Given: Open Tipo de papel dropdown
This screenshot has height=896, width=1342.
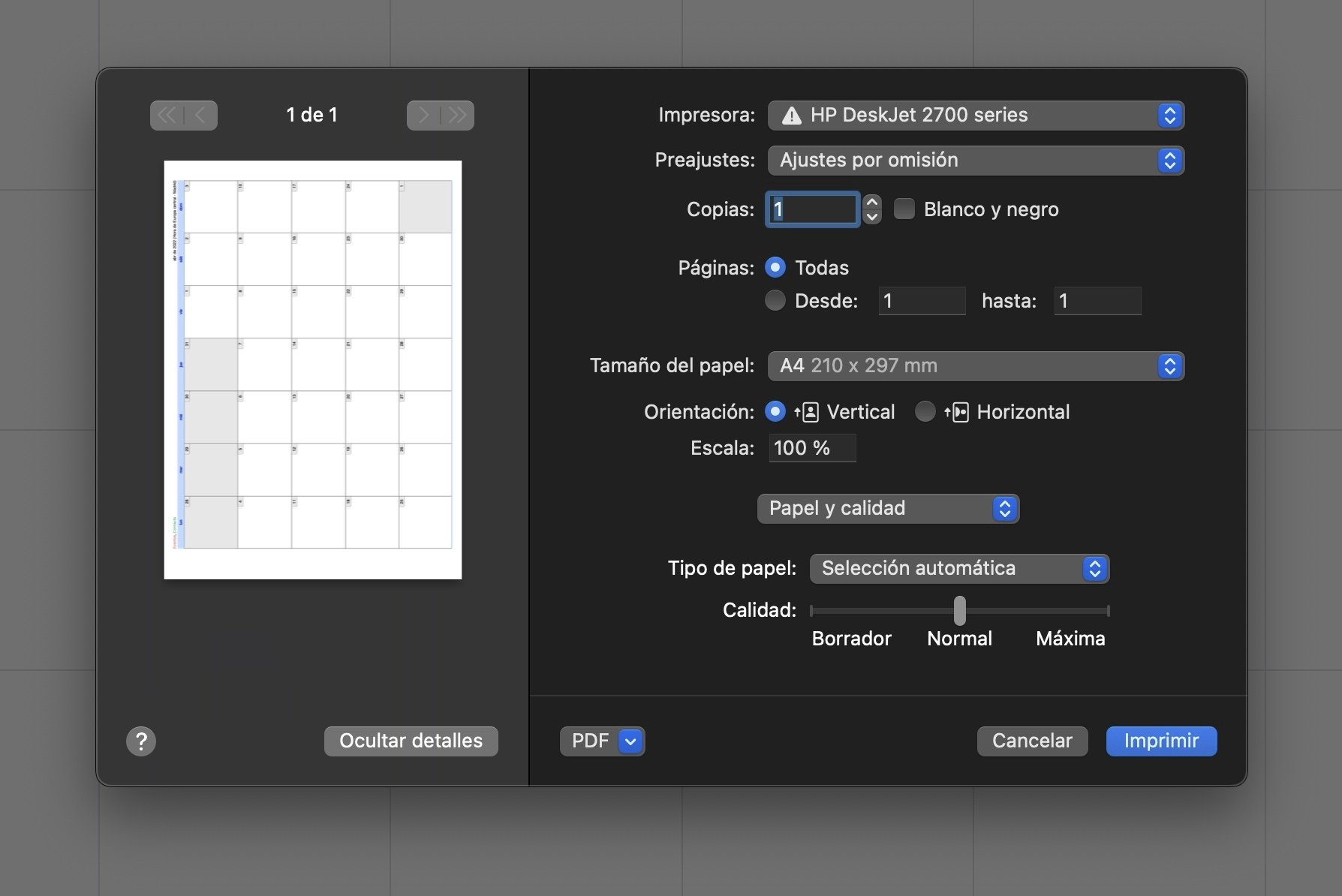Looking at the screenshot, I should coord(959,569).
